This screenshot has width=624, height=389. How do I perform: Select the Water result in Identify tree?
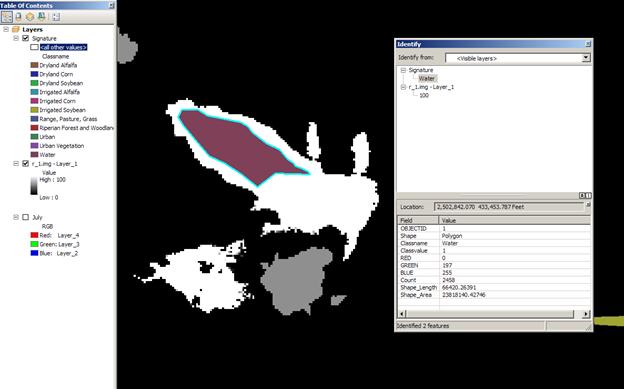427,78
